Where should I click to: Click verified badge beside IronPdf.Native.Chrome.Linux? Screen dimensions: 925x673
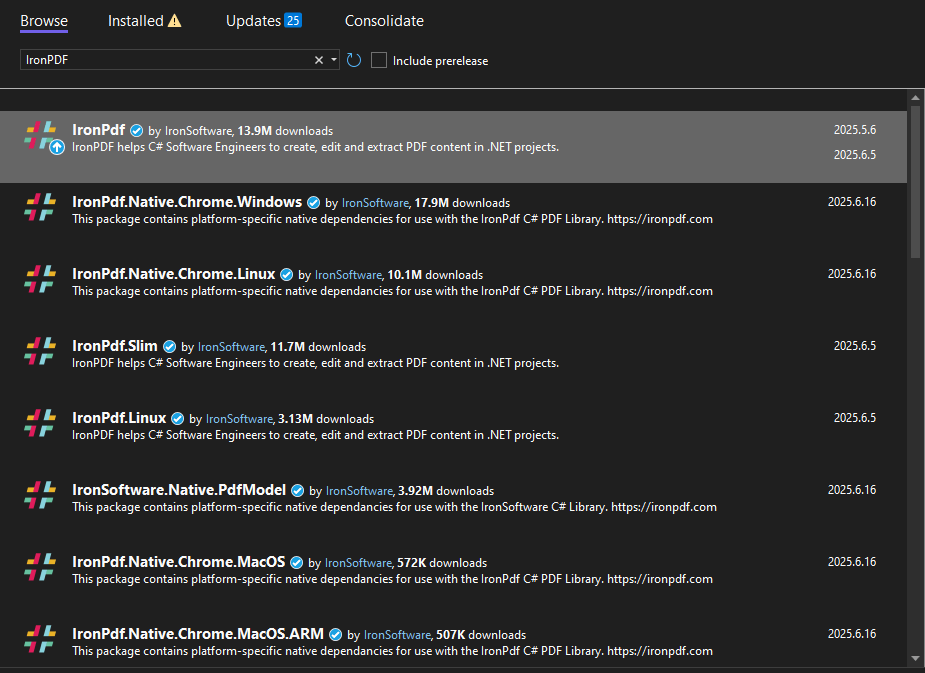(286, 274)
